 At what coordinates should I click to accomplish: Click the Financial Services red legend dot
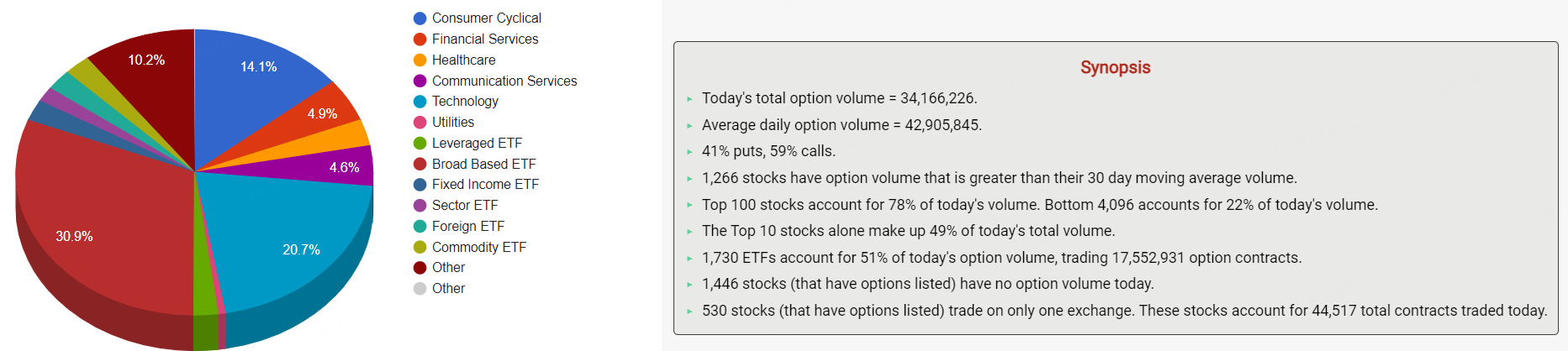click(x=420, y=39)
